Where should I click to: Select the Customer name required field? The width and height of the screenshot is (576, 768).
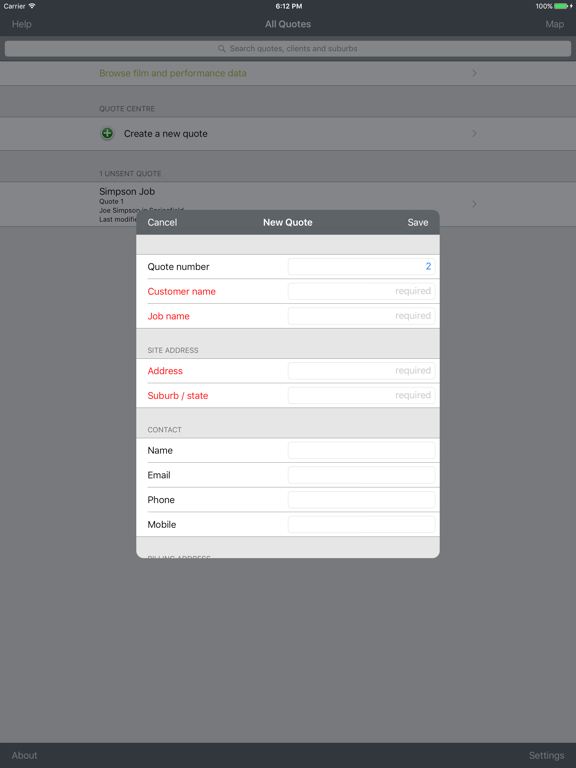click(x=361, y=291)
